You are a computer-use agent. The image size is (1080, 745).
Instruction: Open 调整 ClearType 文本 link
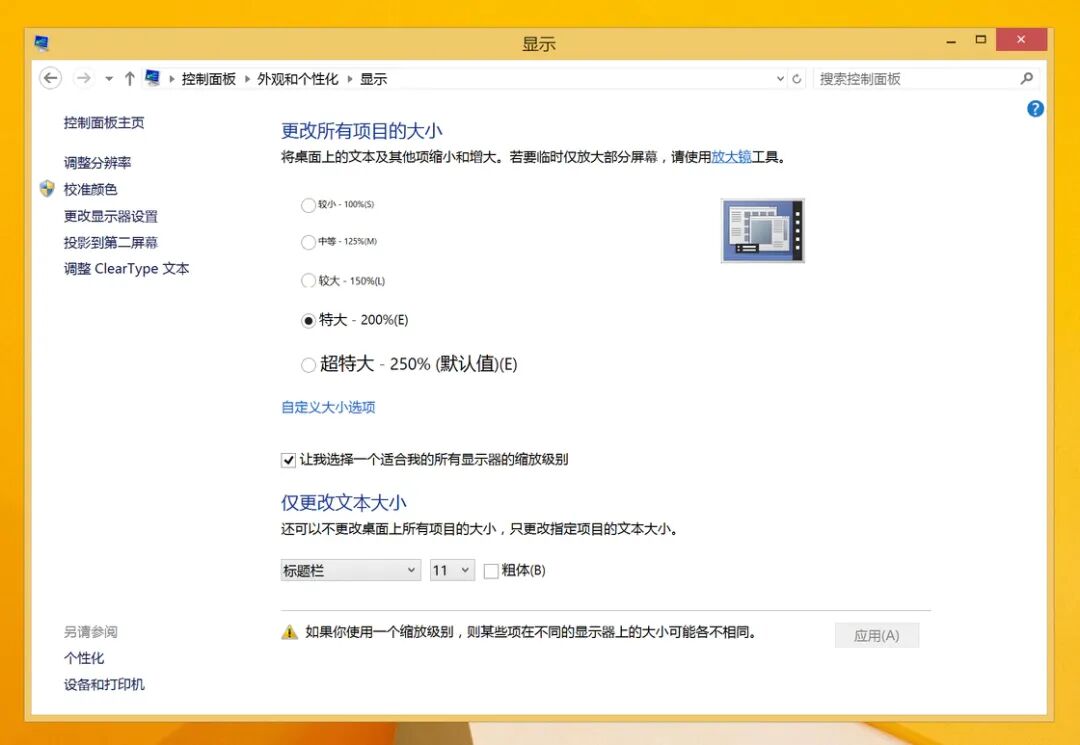tap(126, 269)
